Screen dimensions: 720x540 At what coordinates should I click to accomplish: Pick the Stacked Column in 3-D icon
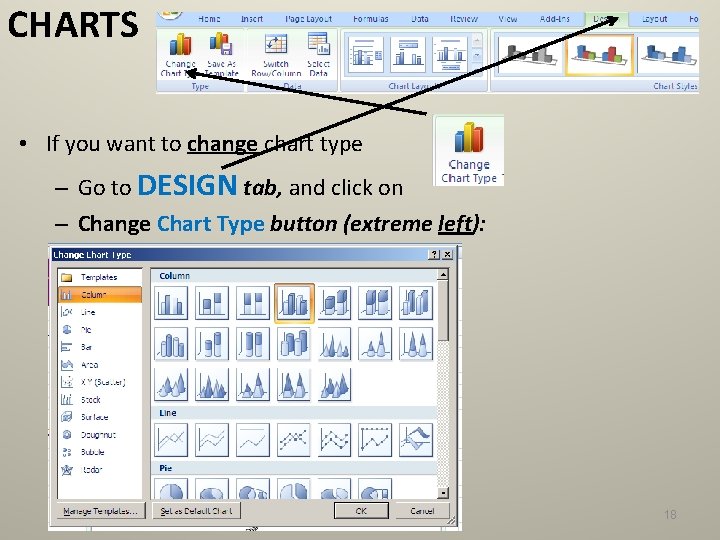click(x=334, y=303)
